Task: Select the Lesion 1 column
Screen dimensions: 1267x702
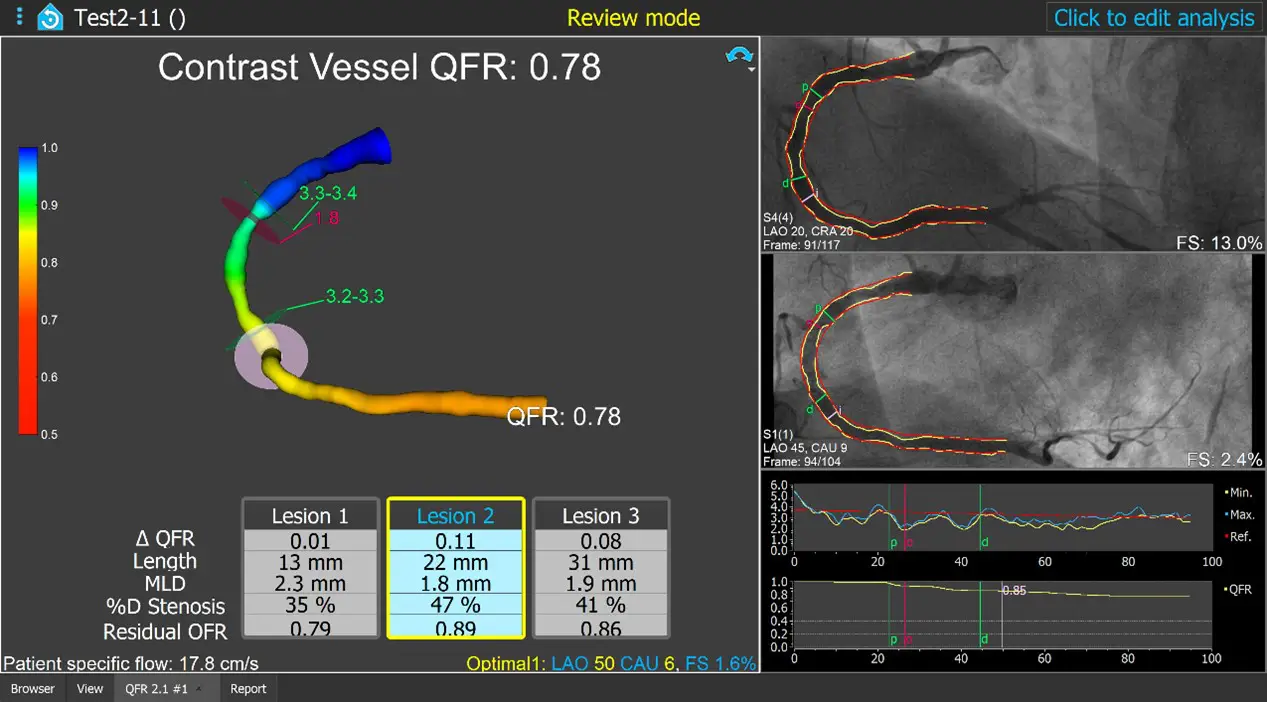Action: point(310,516)
